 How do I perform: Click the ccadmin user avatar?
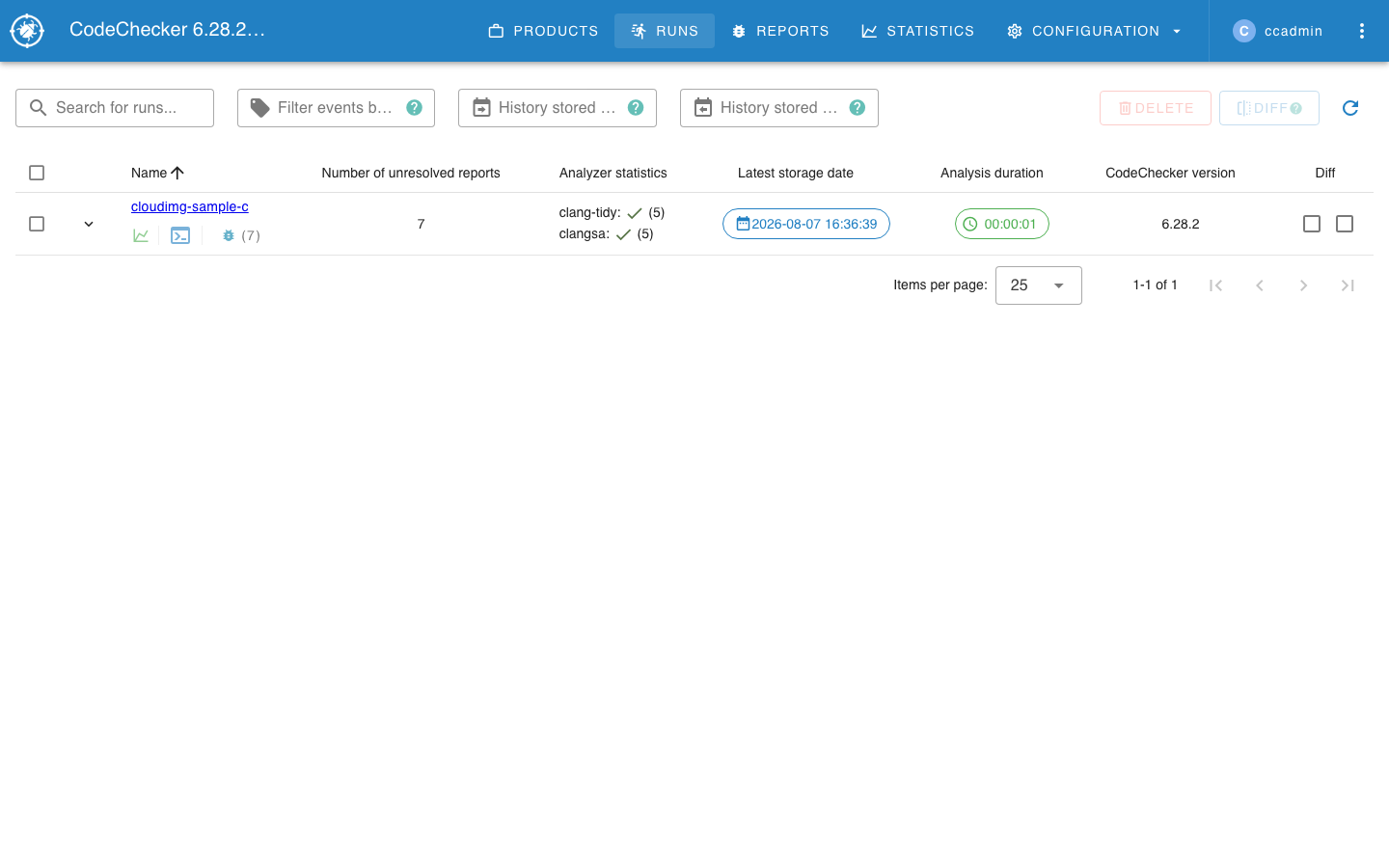(1243, 31)
